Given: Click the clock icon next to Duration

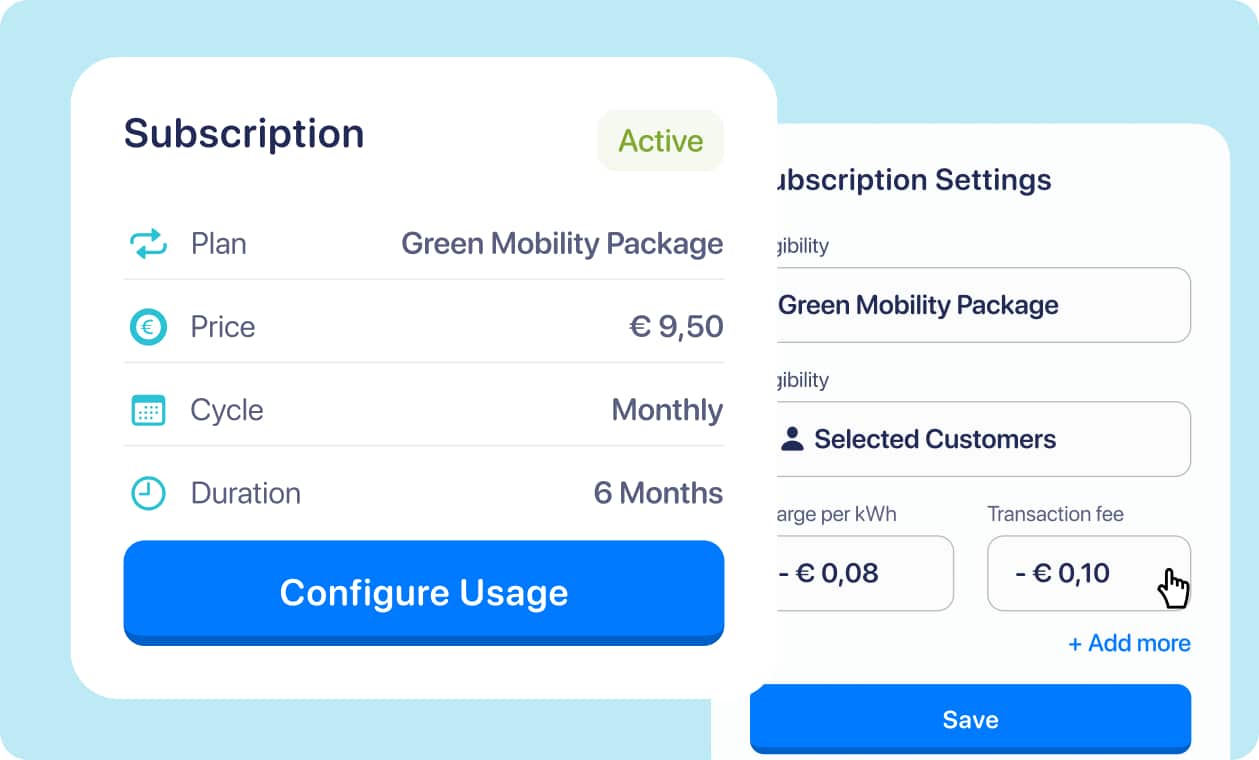Looking at the screenshot, I should tap(147, 493).
